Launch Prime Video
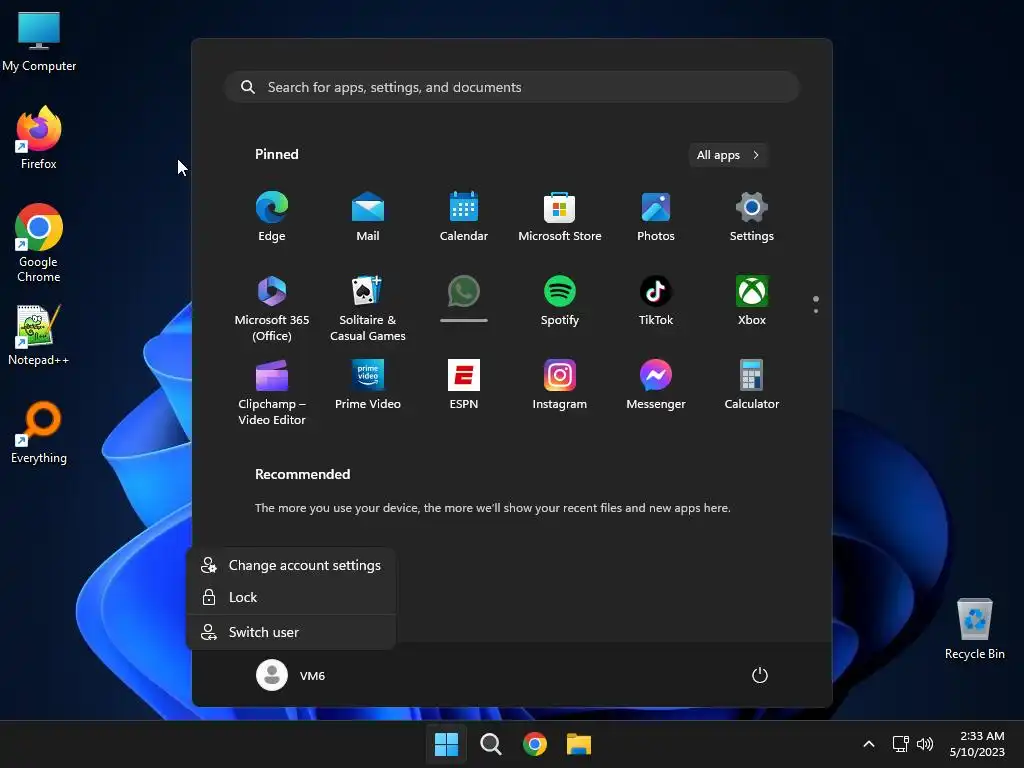Screen dimensions: 1024x768 coord(368,384)
